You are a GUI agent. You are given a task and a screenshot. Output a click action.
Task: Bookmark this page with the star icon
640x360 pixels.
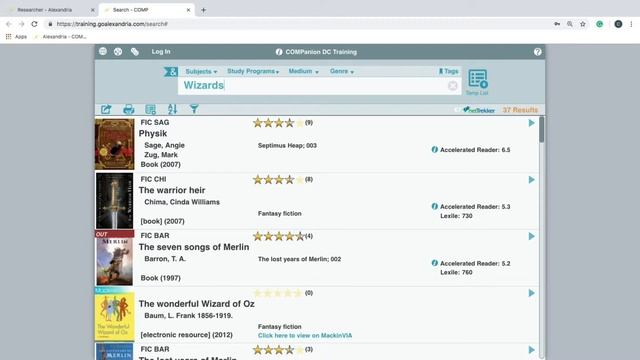click(x=583, y=24)
